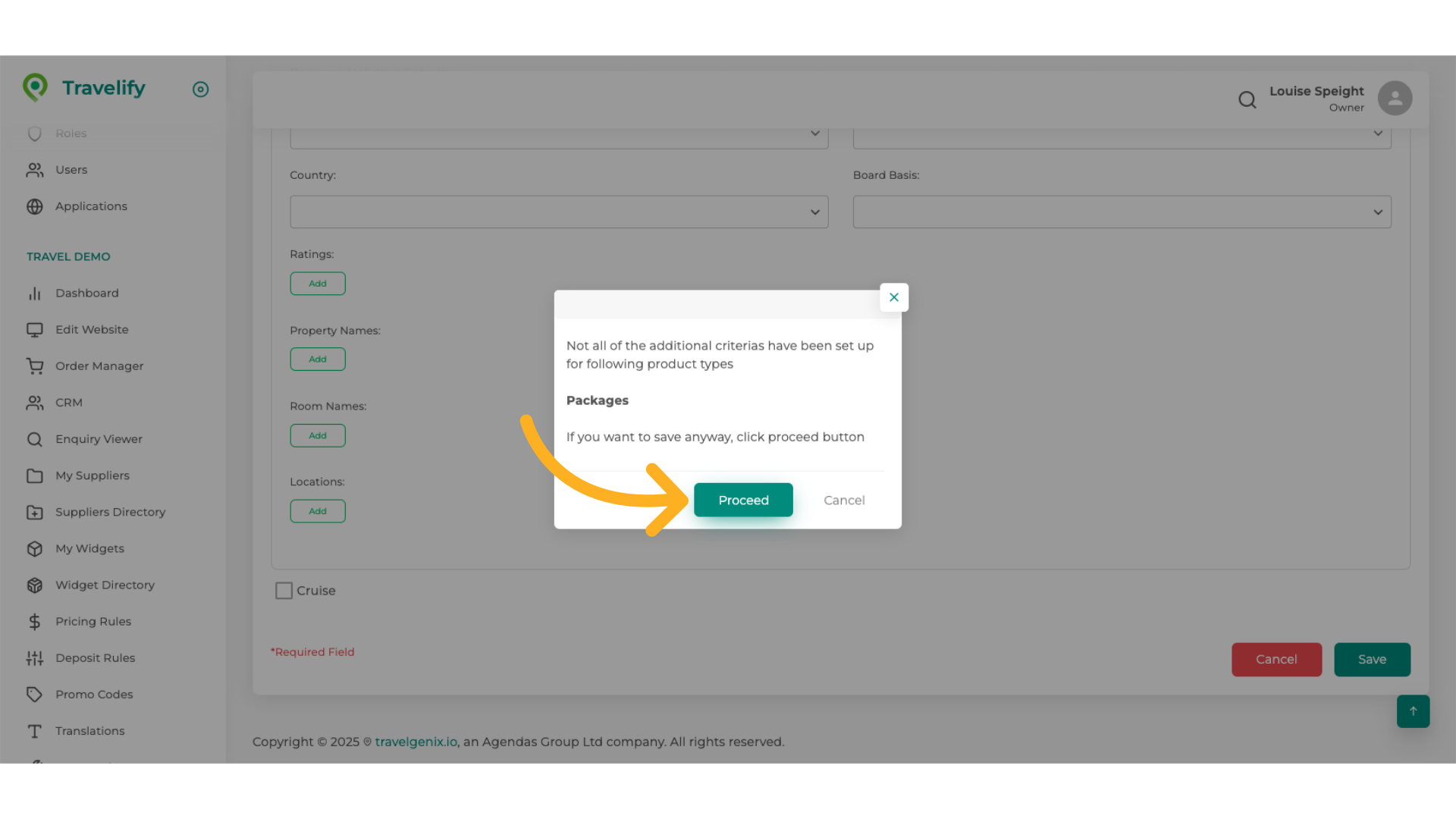Click the search magnifier icon
The height and width of the screenshot is (819, 1456).
pyautogui.click(x=1247, y=99)
